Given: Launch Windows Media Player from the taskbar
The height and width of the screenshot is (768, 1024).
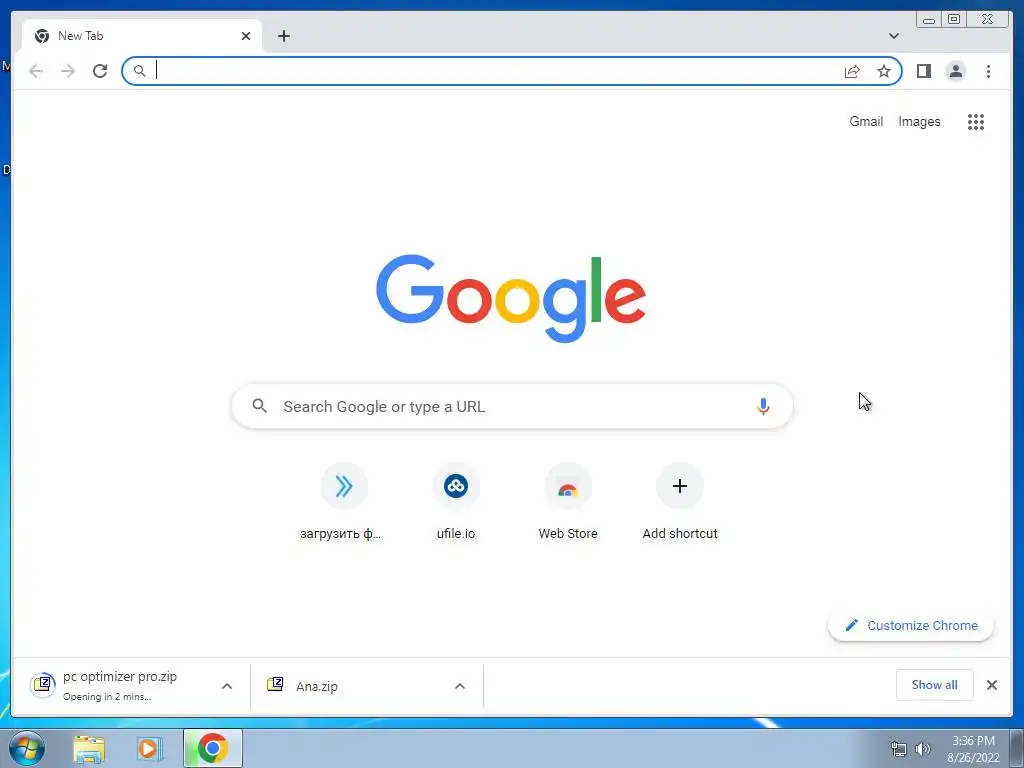Looking at the screenshot, I should [x=150, y=748].
